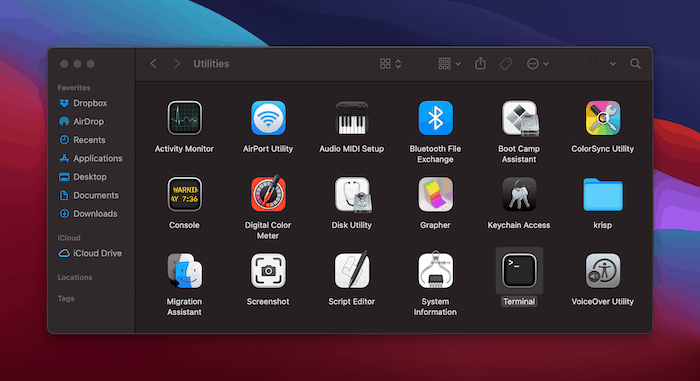The width and height of the screenshot is (700, 381).
Task: Select the ColorSync Utility icon
Action: pyautogui.click(x=603, y=118)
